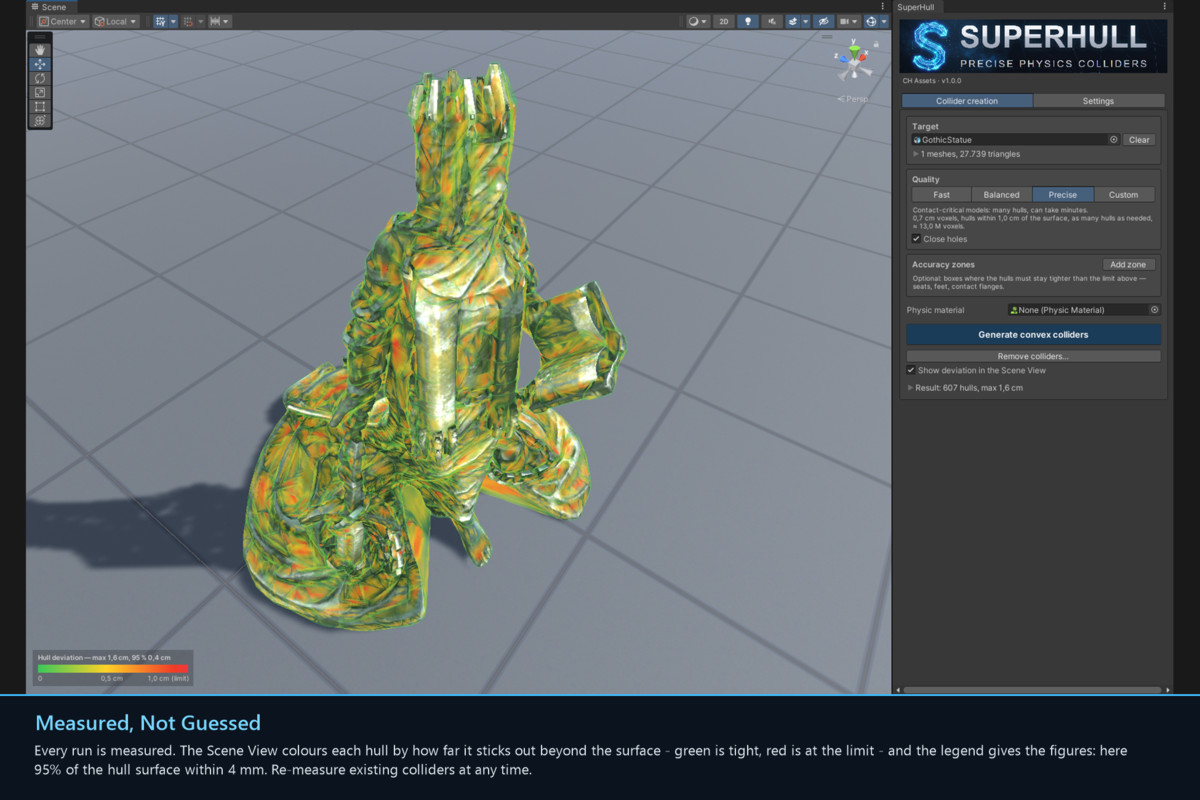Click the SuperHull panel horizontal scrollbar
1200x800 pixels.
tap(1034, 689)
